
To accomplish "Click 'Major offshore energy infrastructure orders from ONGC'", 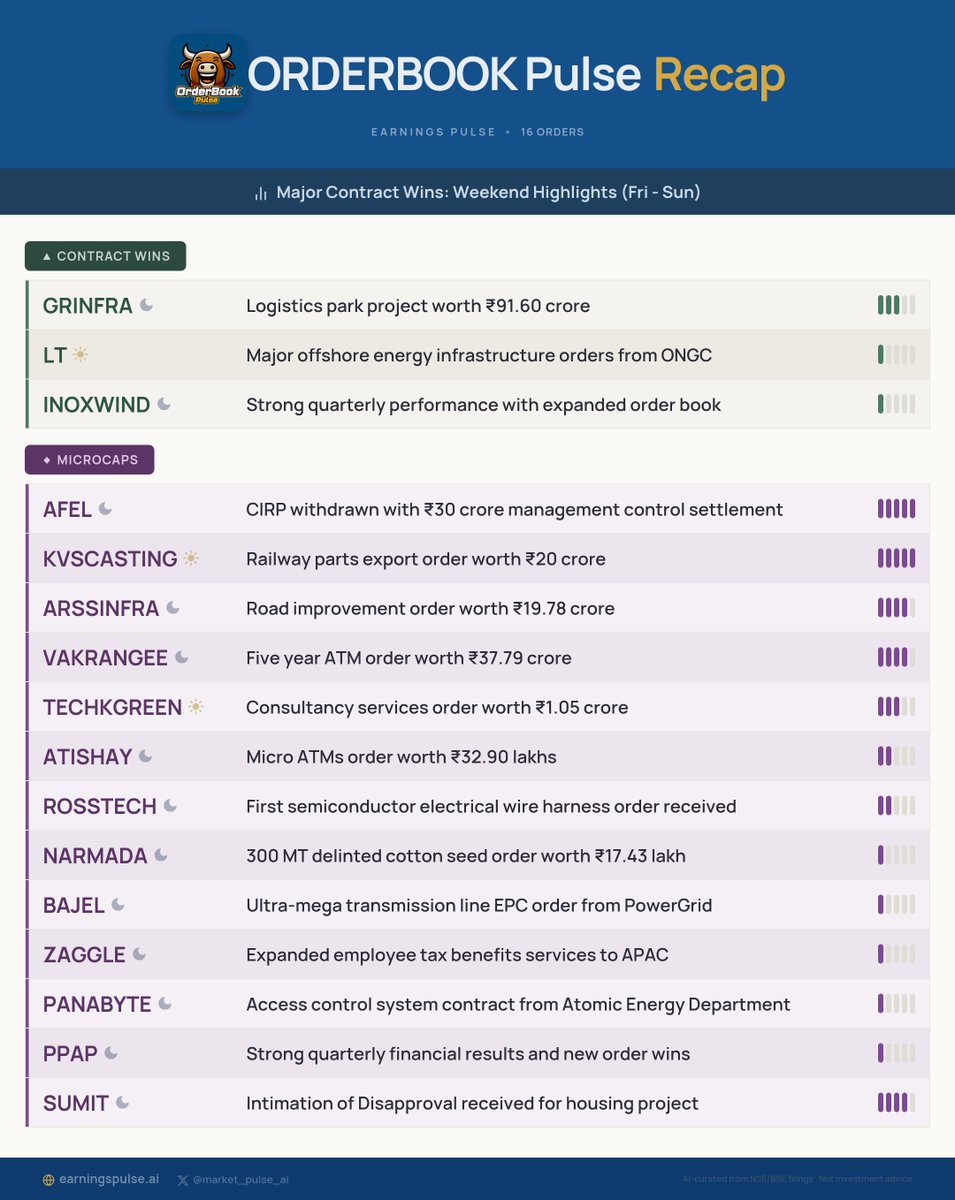I will [x=479, y=355].
